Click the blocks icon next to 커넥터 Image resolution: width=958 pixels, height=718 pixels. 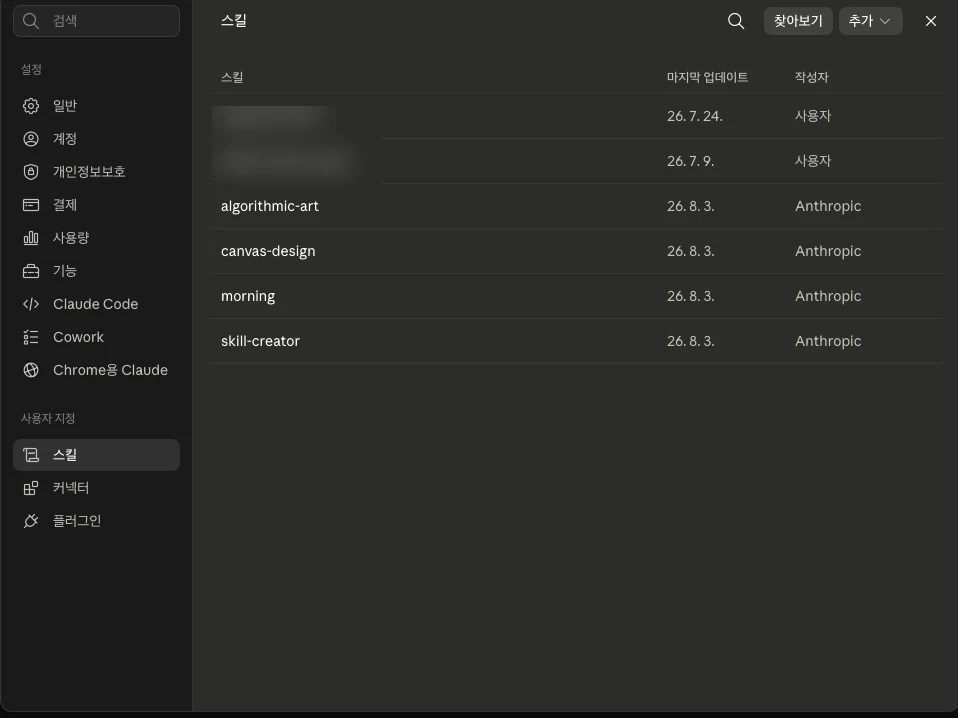[x=31, y=488]
